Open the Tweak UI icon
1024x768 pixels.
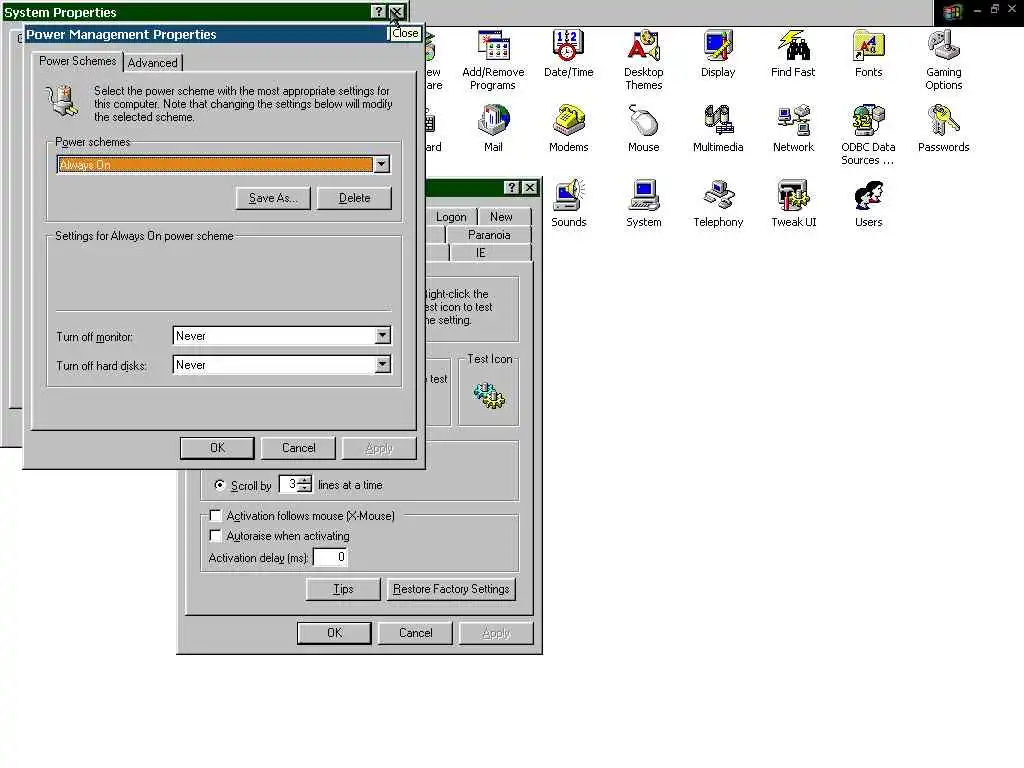coord(793,203)
